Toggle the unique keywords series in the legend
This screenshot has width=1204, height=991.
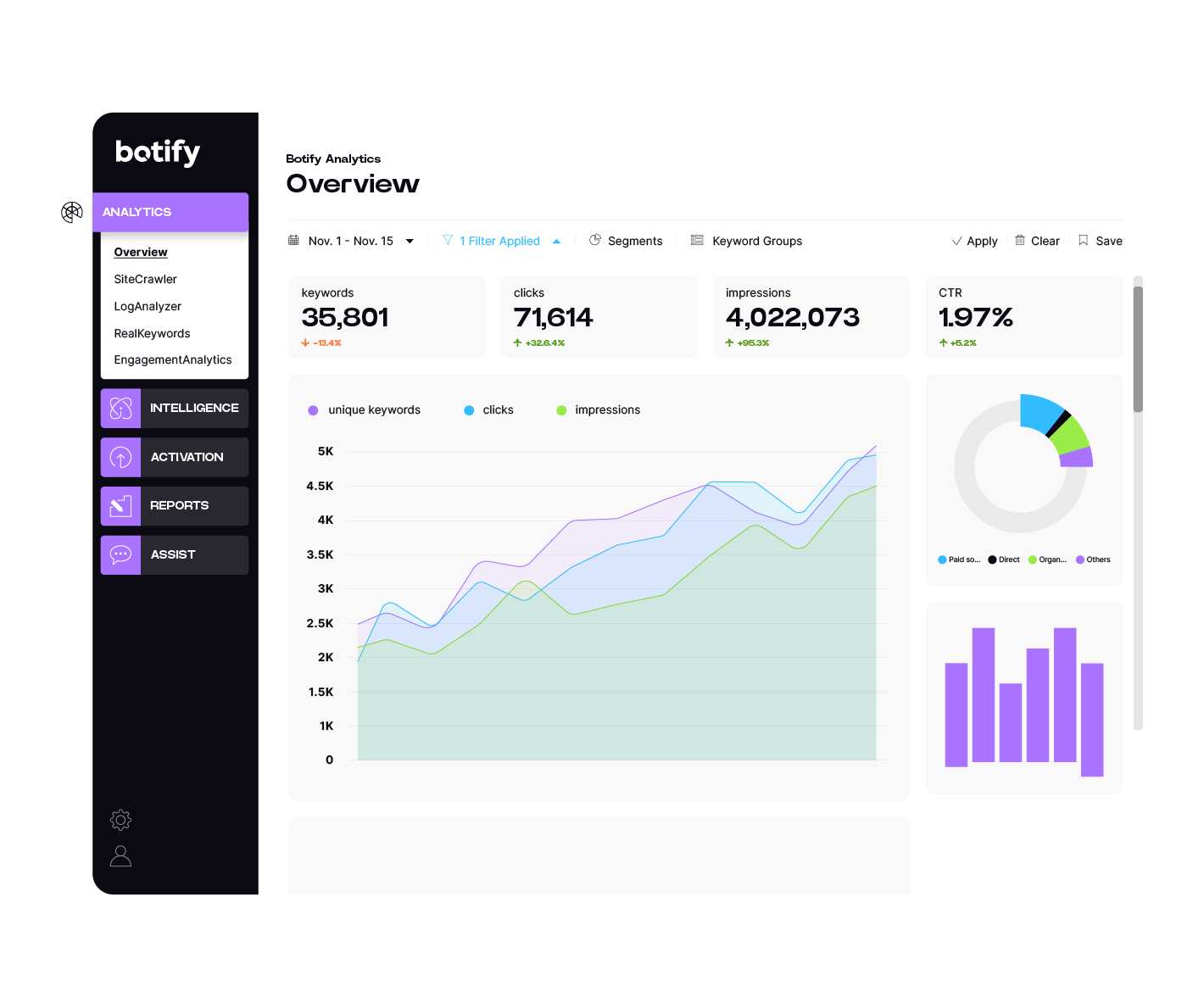point(365,409)
